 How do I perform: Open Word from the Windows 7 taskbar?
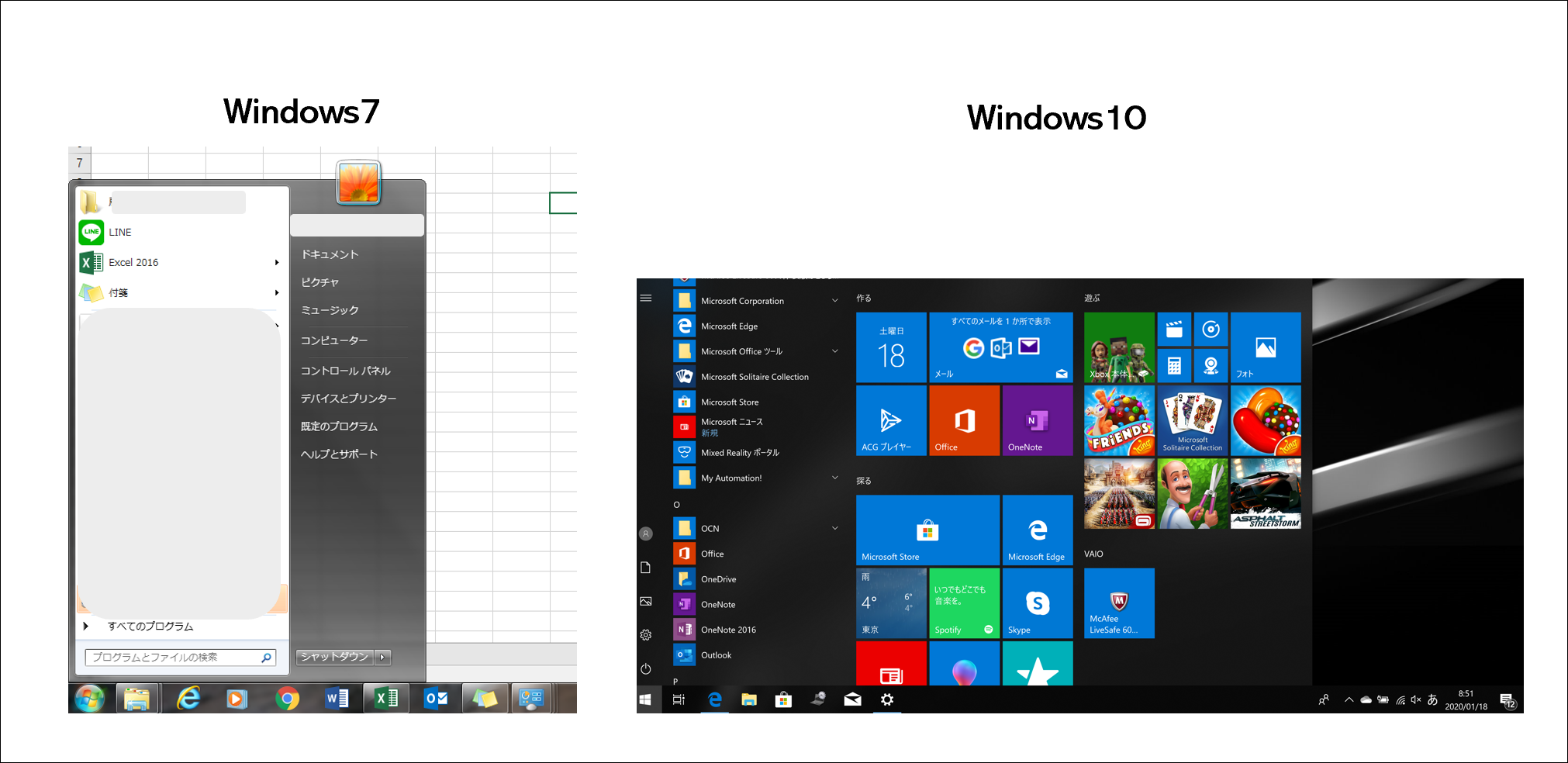[337, 699]
